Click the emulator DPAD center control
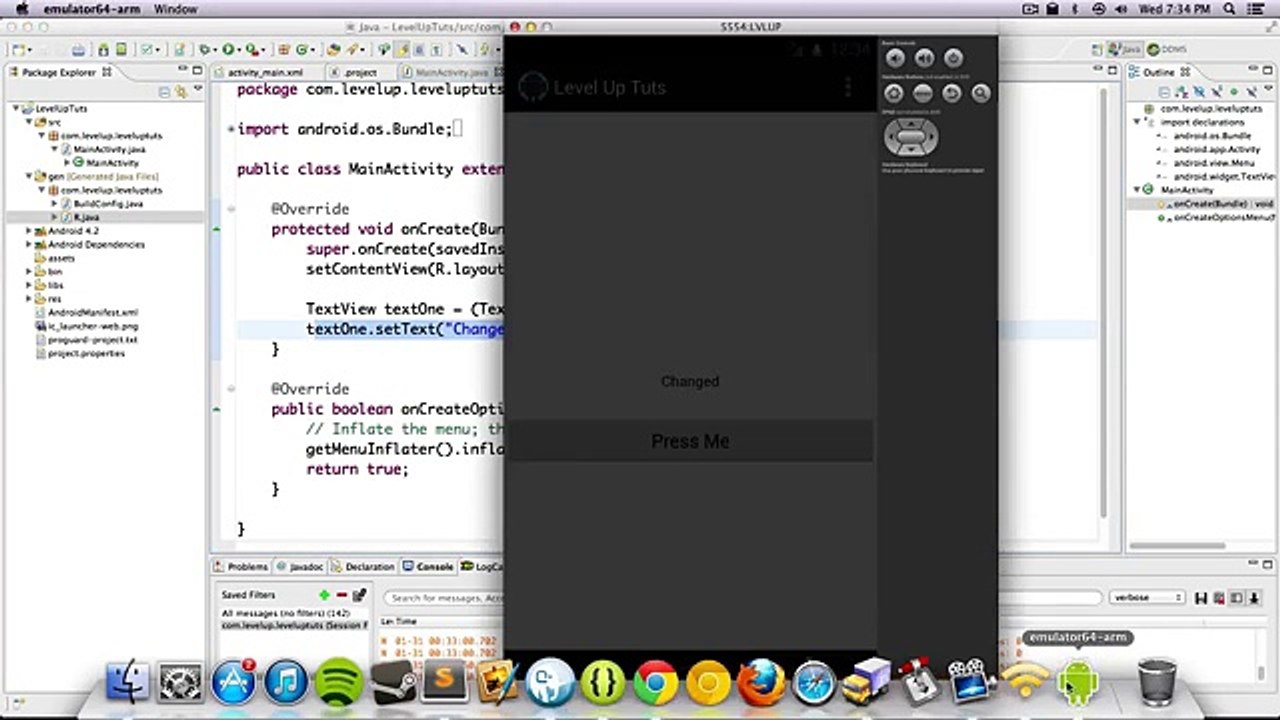The width and height of the screenshot is (1280, 720). click(x=910, y=138)
